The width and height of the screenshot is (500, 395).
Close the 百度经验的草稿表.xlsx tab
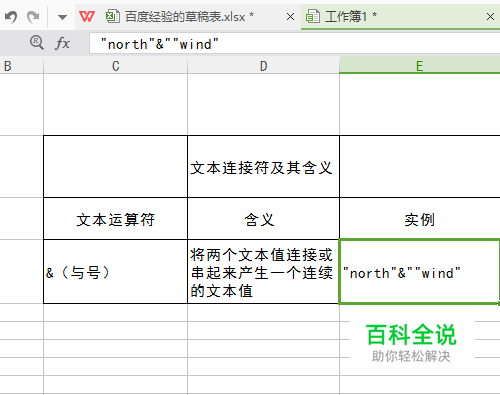coord(290,16)
